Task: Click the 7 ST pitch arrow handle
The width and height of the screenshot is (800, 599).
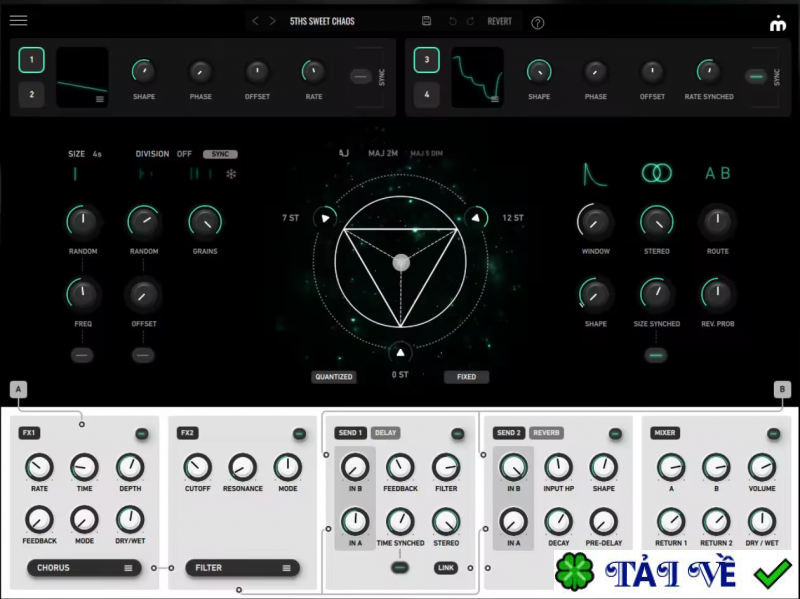Action: point(324,218)
